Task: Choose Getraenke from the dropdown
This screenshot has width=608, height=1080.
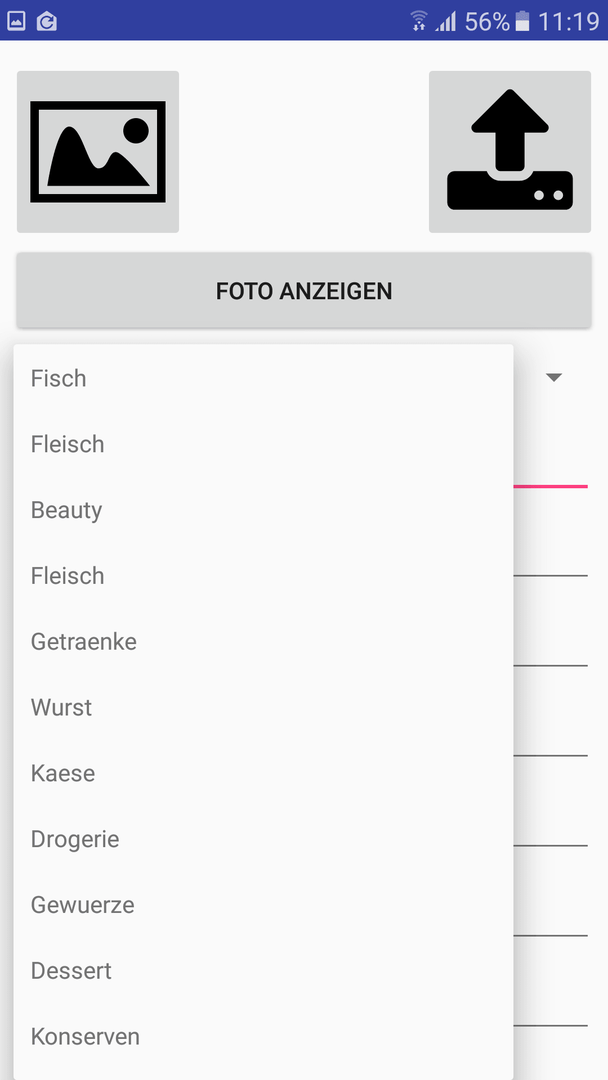Action: click(x=263, y=642)
